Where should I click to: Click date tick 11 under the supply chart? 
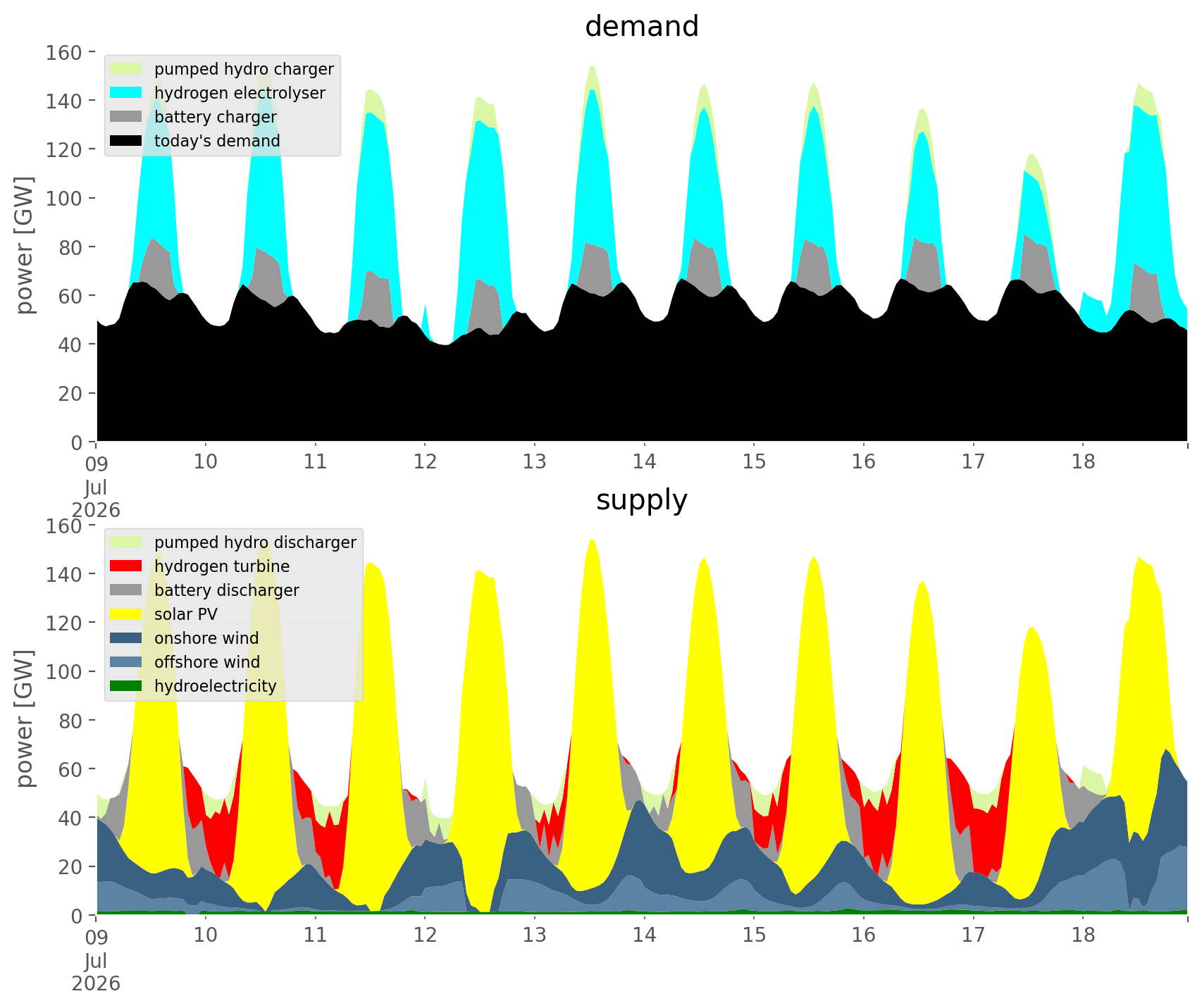pyautogui.click(x=316, y=935)
